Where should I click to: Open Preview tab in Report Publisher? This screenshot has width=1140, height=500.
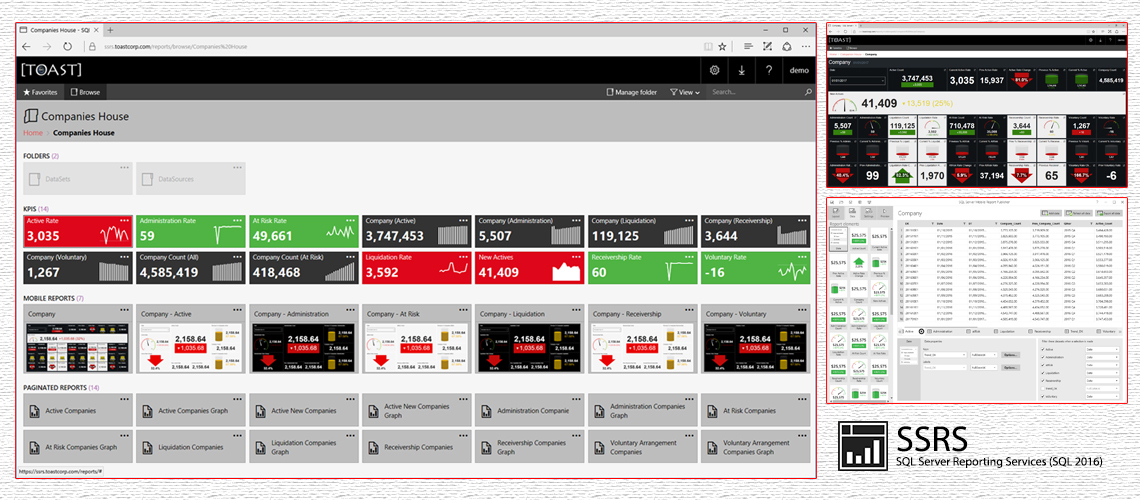pos(885,212)
